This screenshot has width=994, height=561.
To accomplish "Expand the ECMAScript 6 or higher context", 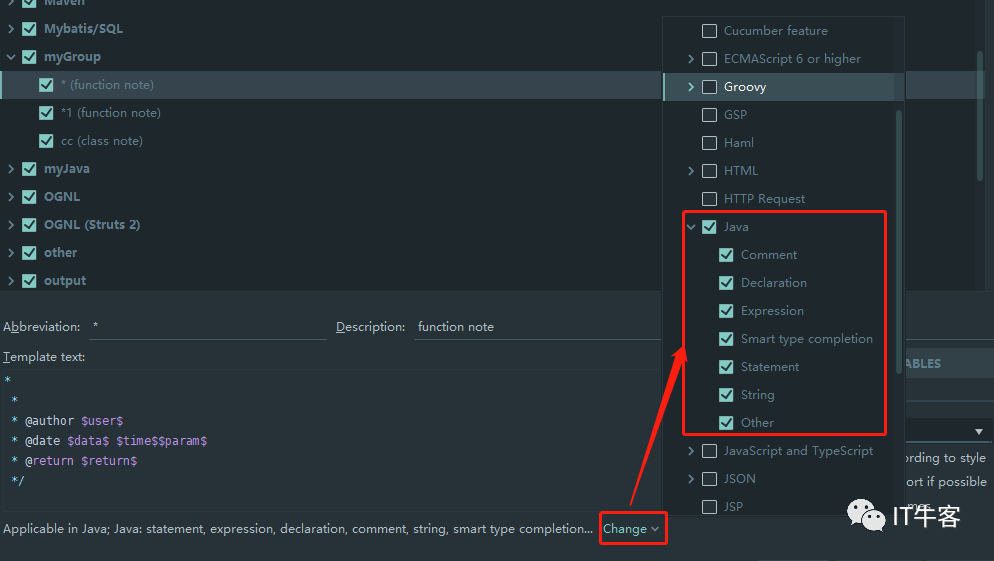I will click(691, 59).
